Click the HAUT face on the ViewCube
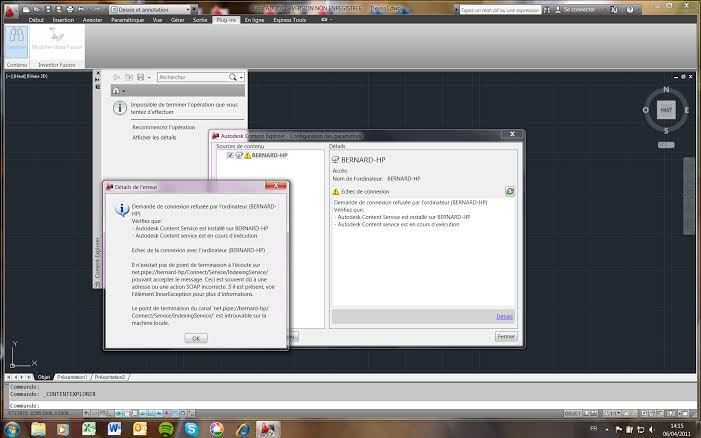 point(666,110)
